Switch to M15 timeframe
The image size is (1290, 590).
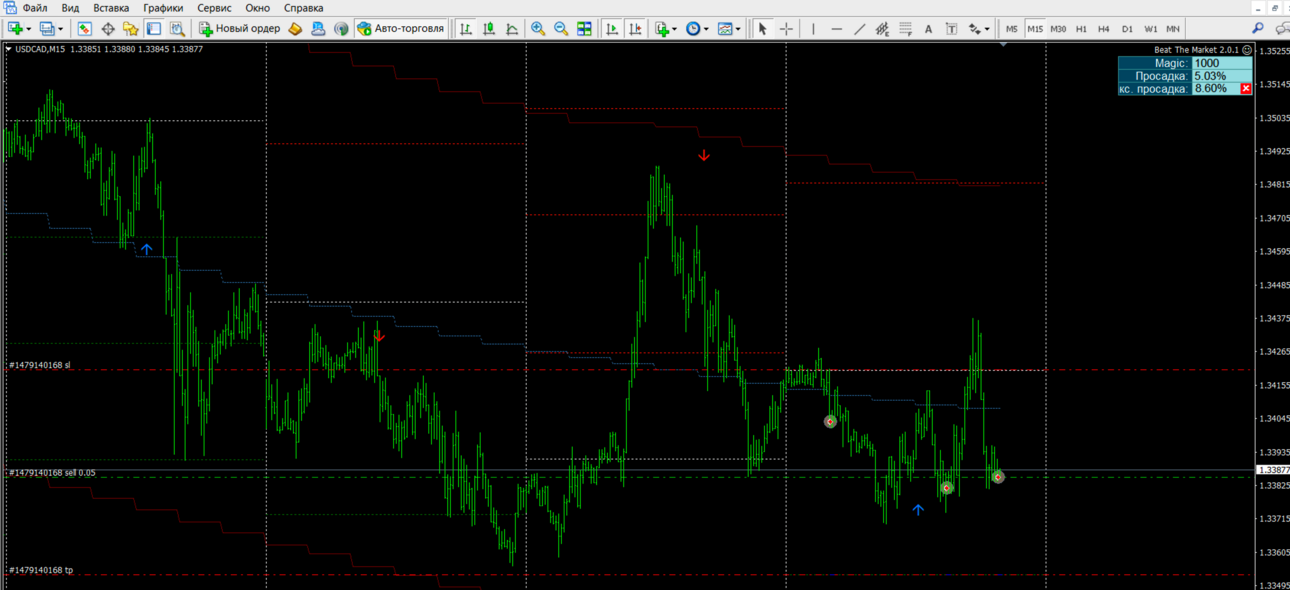(1035, 29)
